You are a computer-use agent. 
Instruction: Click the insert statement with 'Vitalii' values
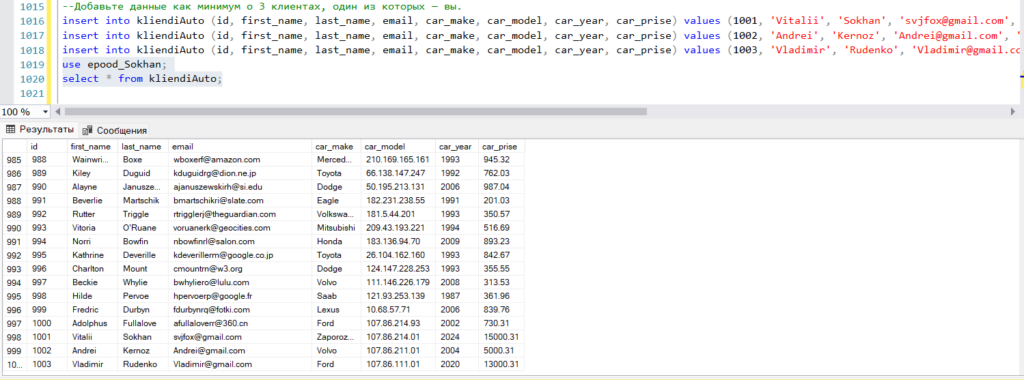pos(541,22)
